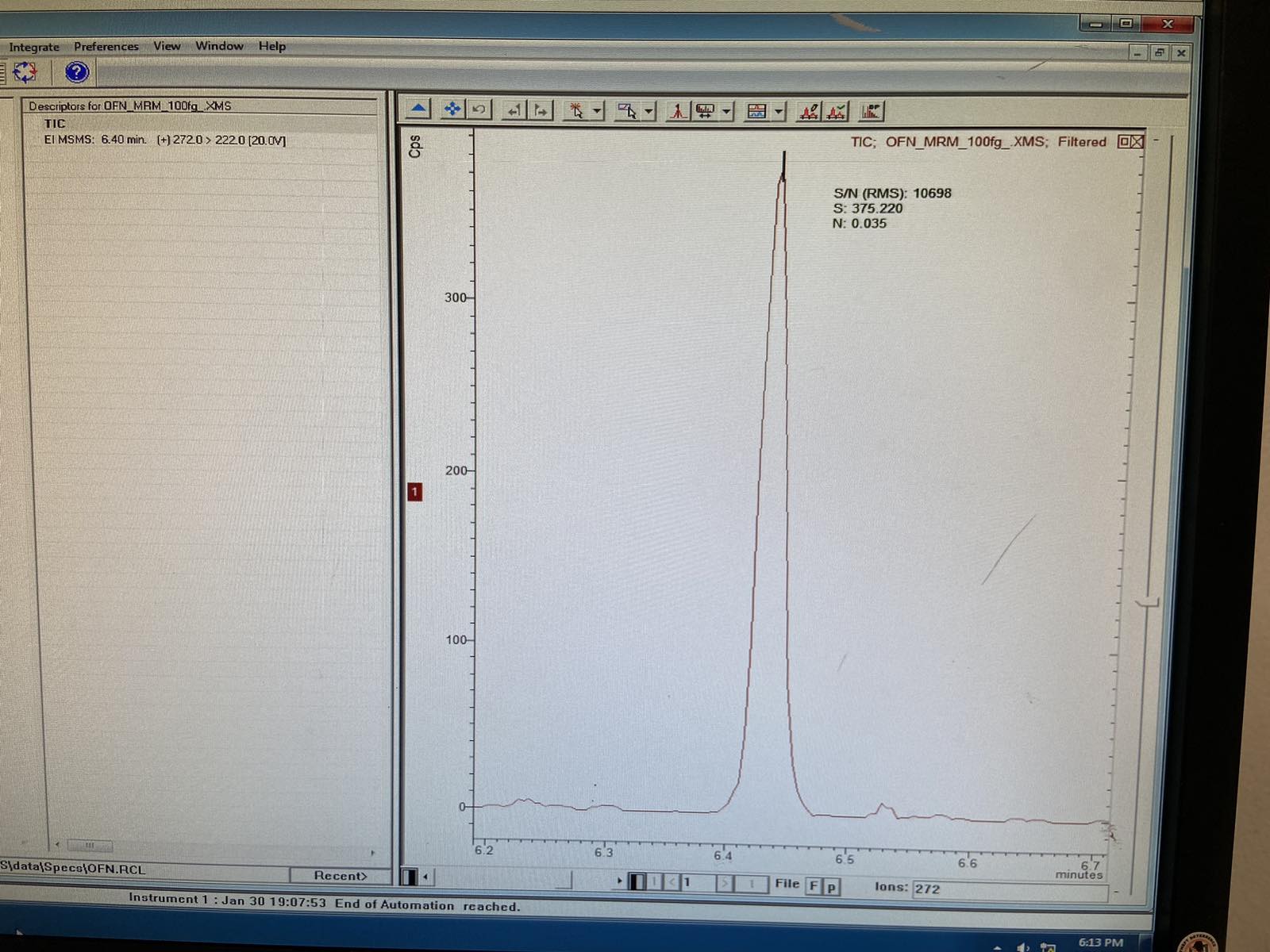Click the peak with pencil edit icon

(x=808, y=112)
